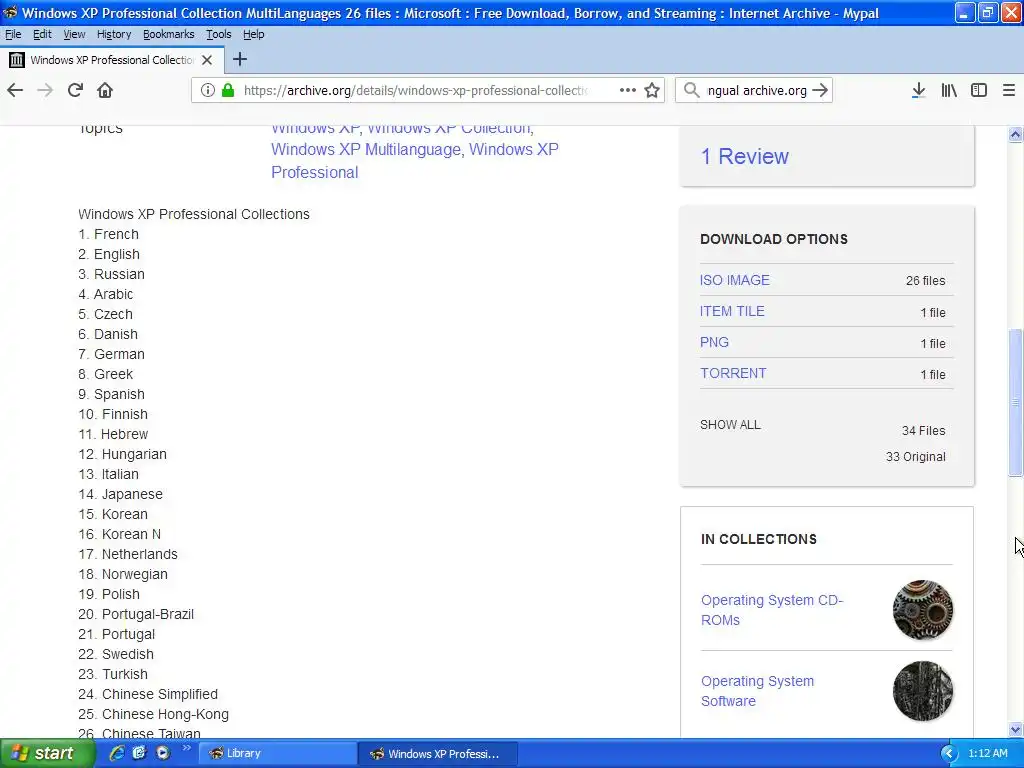
Task: Submit search with the go arrow
Action: 820,90
